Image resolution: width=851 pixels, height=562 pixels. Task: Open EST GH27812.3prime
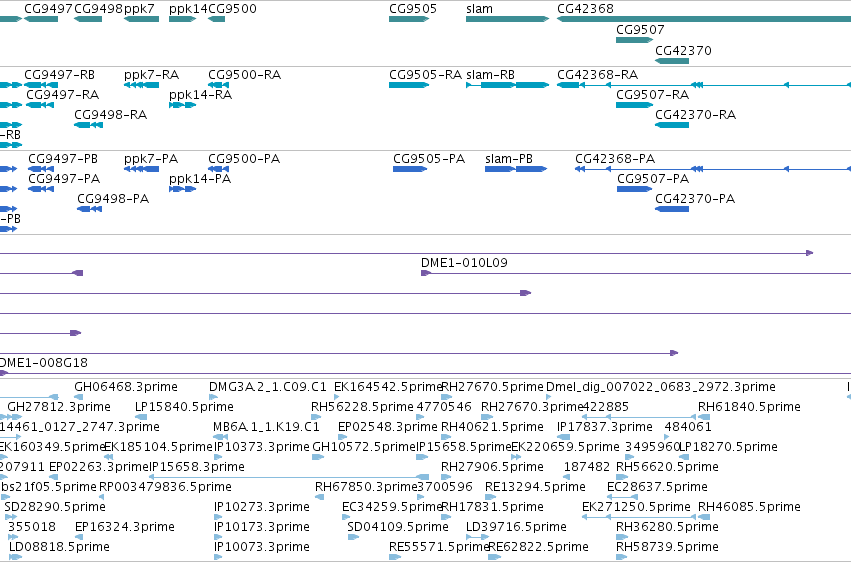tap(59, 407)
